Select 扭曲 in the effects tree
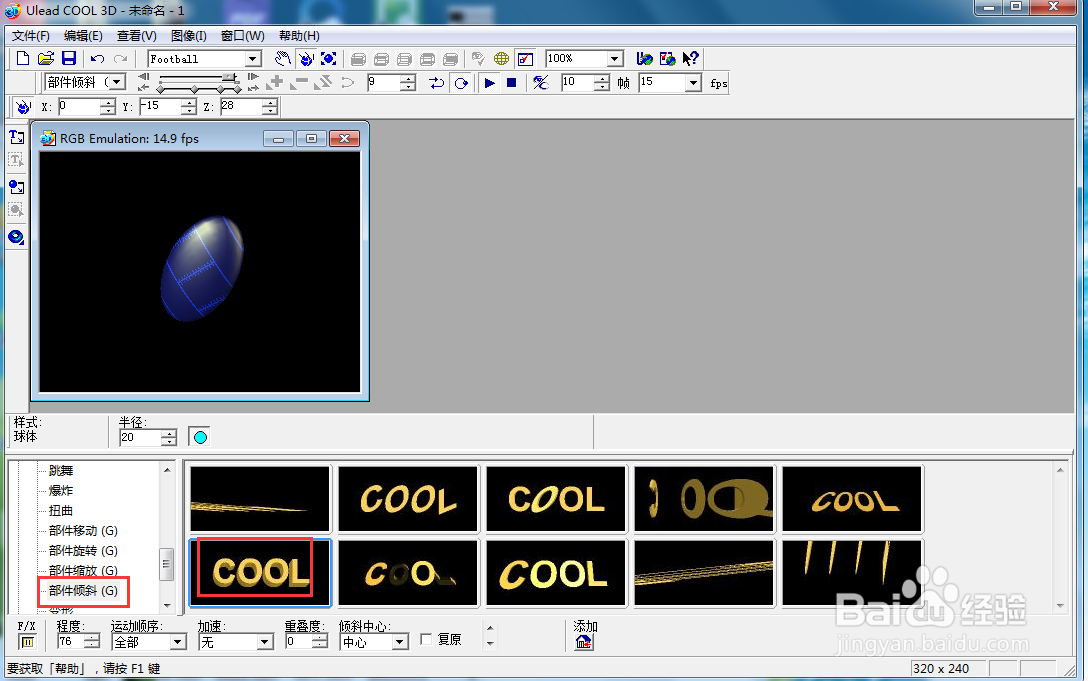This screenshot has width=1088, height=681. [x=61, y=511]
